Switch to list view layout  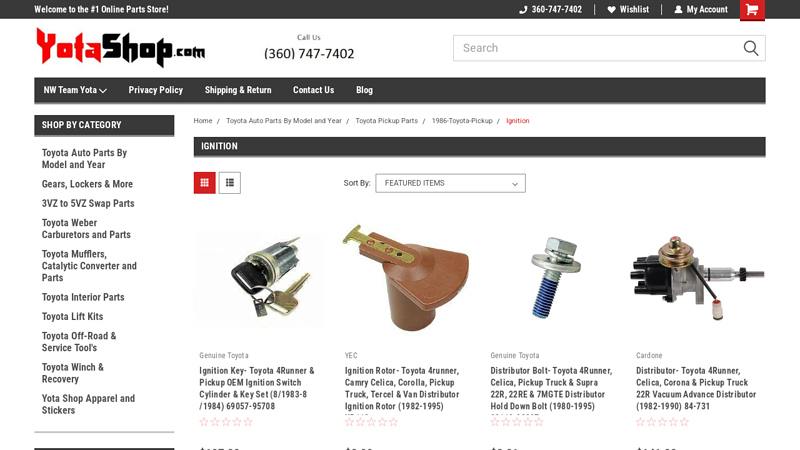(230, 183)
